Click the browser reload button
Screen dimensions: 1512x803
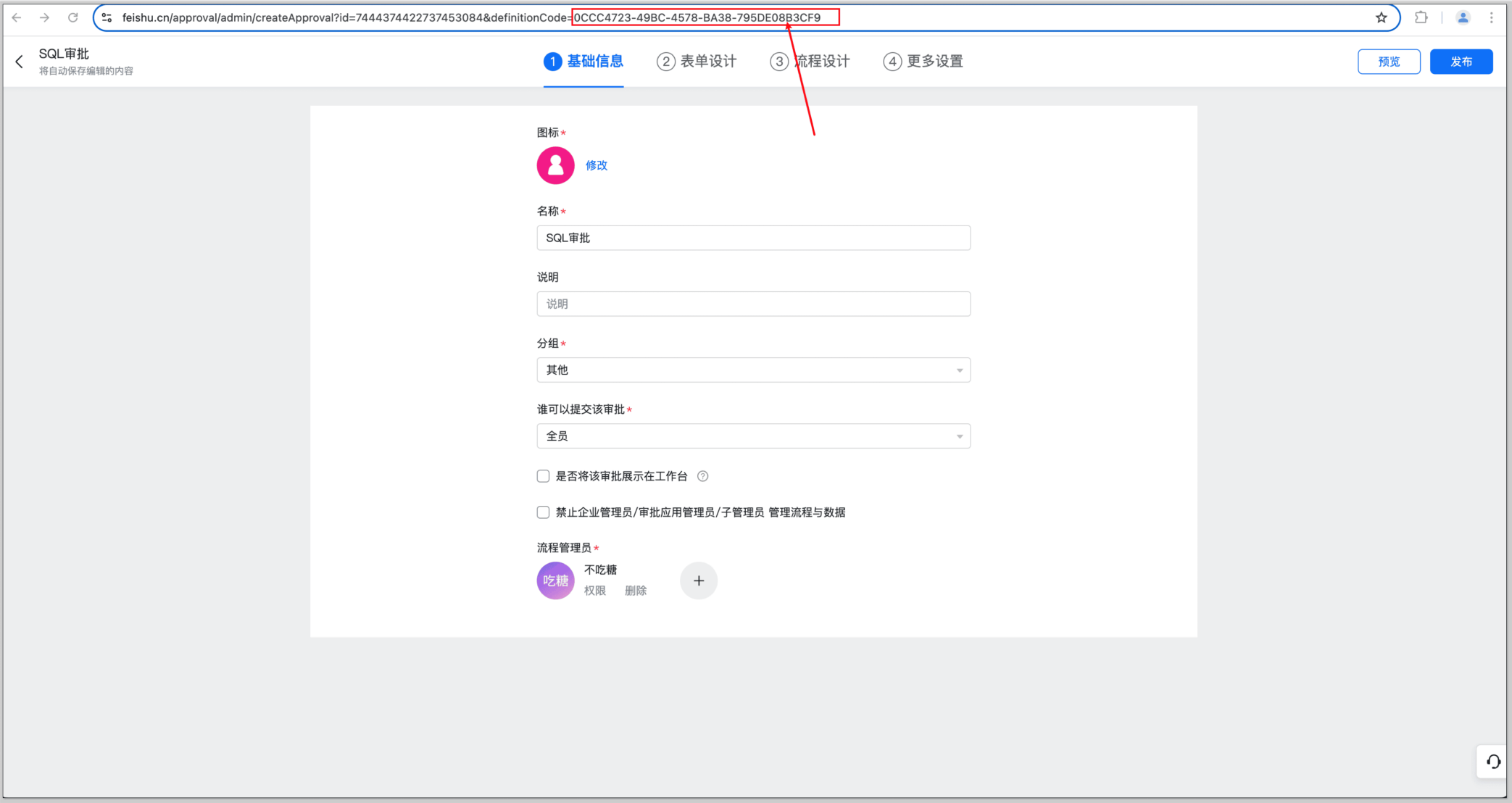tap(73, 17)
